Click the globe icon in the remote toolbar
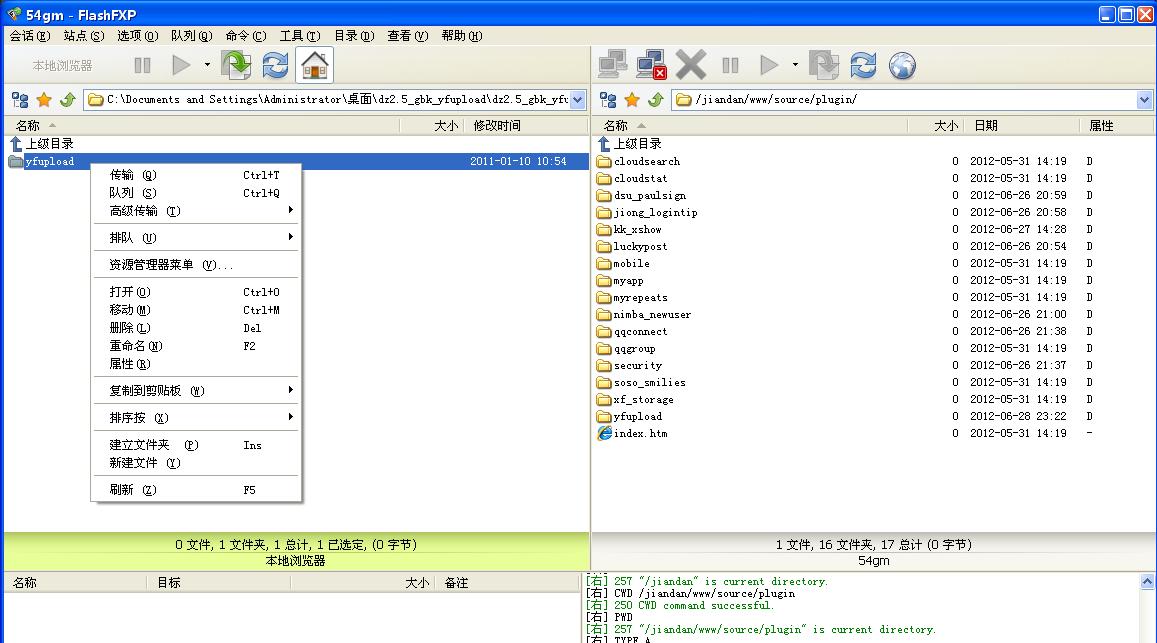The width and height of the screenshot is (1157, 643). click(902, 66)
